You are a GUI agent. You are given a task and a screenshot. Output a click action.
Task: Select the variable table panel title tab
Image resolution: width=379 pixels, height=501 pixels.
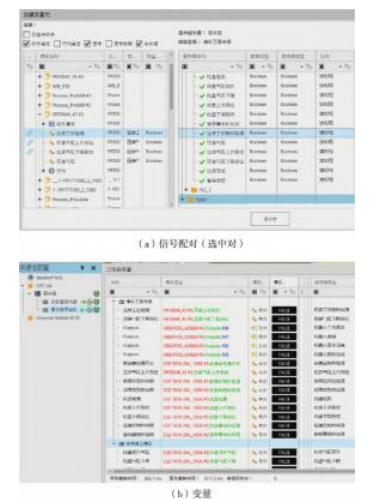[x=119, y=269]
